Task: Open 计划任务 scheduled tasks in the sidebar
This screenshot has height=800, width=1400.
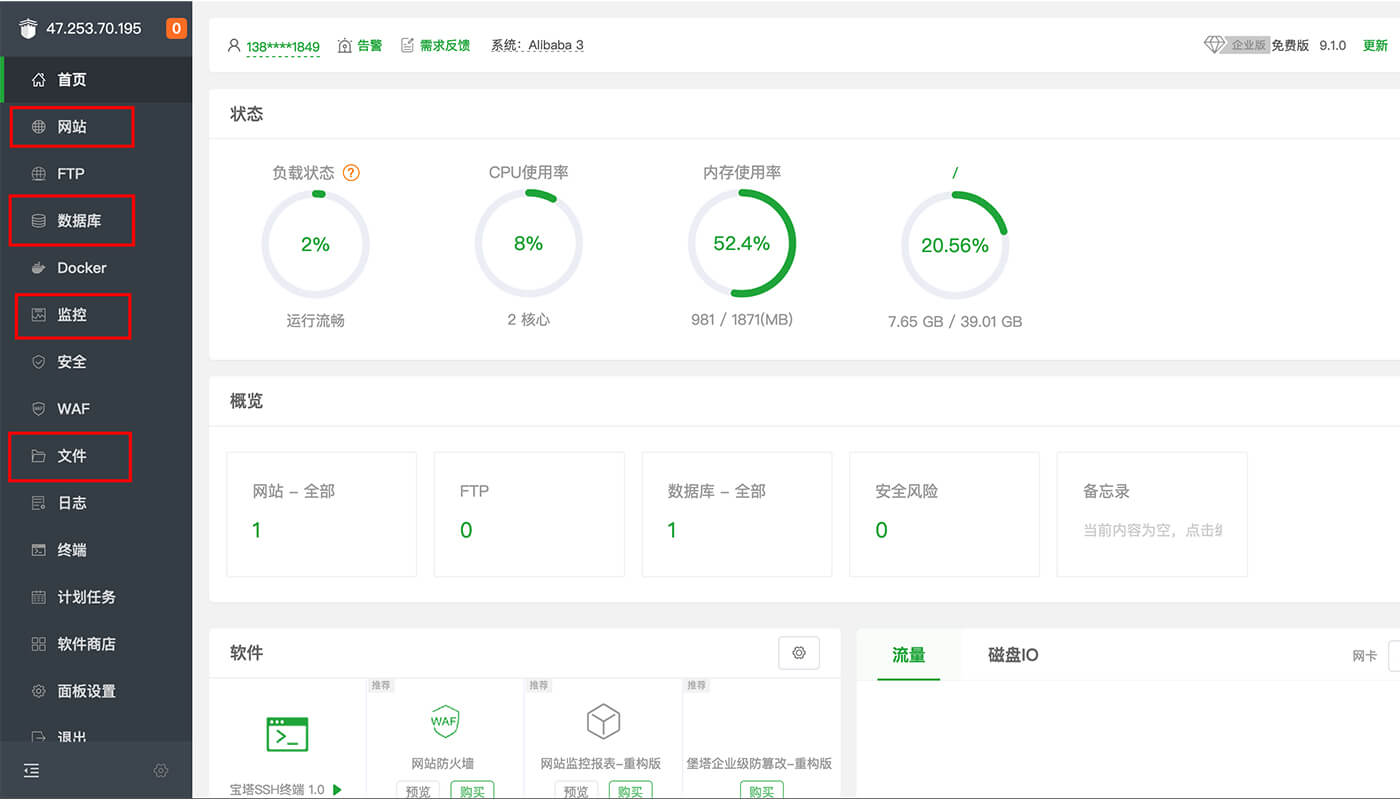Action: point(96,597)
